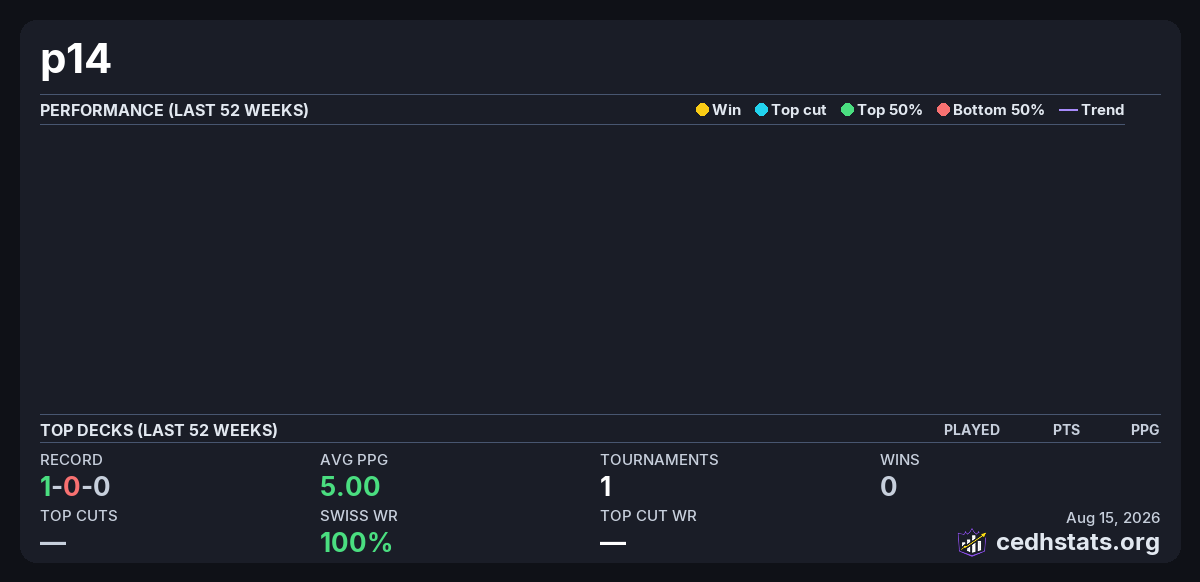The height and width of the screenshot is (582, 1200).
Task: Click the 1-0-0 record value
Action: tap(75, 487)
